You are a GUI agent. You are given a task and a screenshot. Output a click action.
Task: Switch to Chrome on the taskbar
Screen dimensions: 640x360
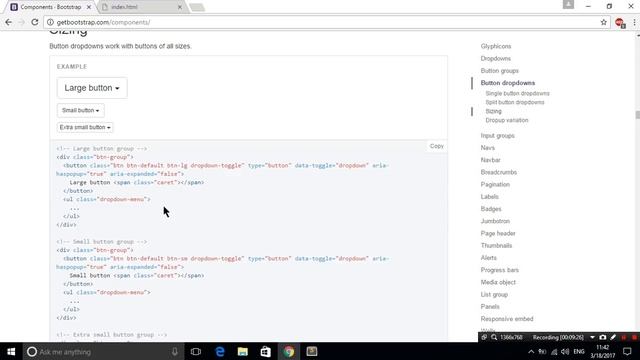289,351
